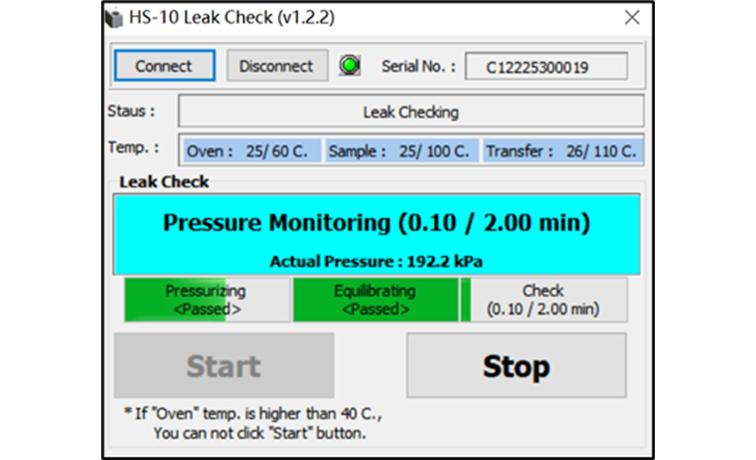Click the Actual Pressure 192.2 kPa text

coord(376,261)
